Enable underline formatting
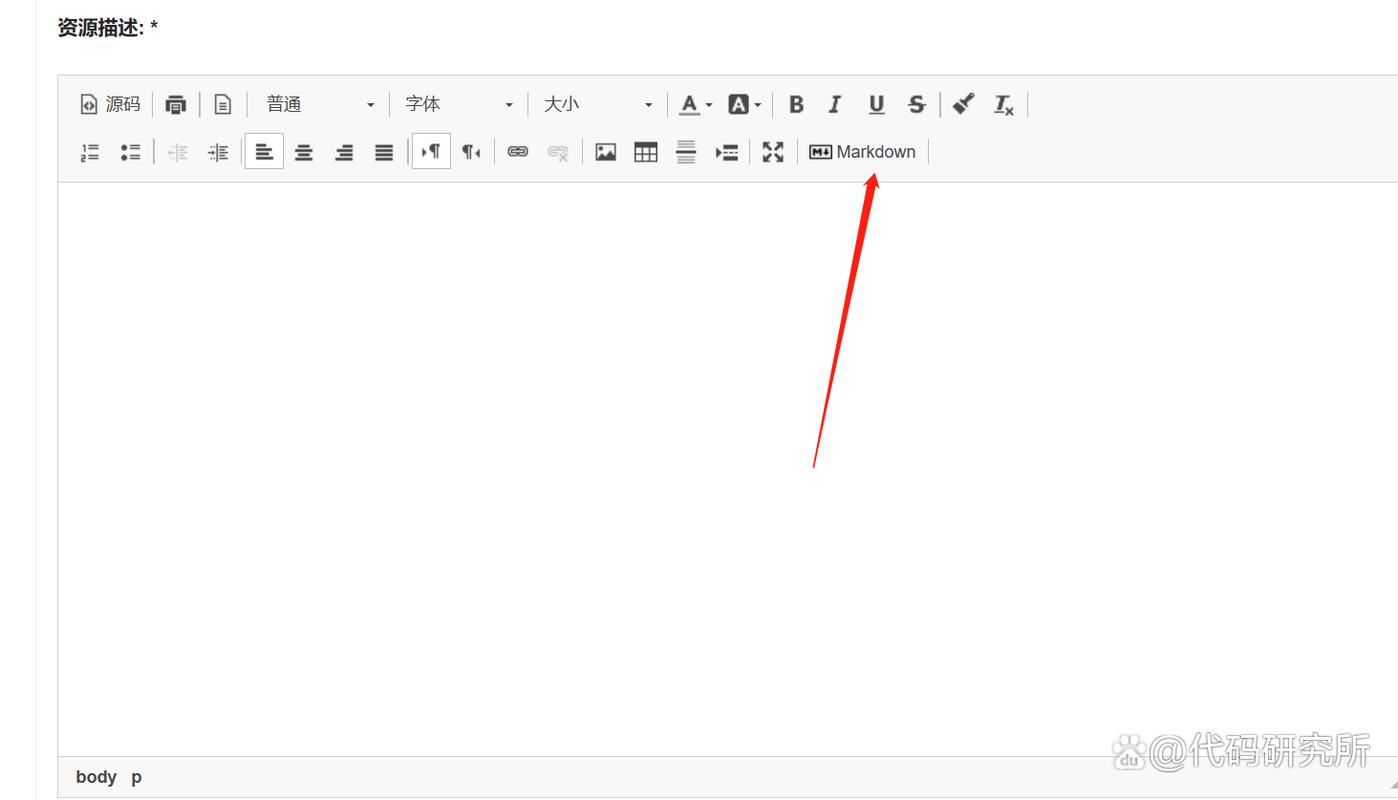The height and width of the screenshot is (800, 1398). [x=876, y=104]
